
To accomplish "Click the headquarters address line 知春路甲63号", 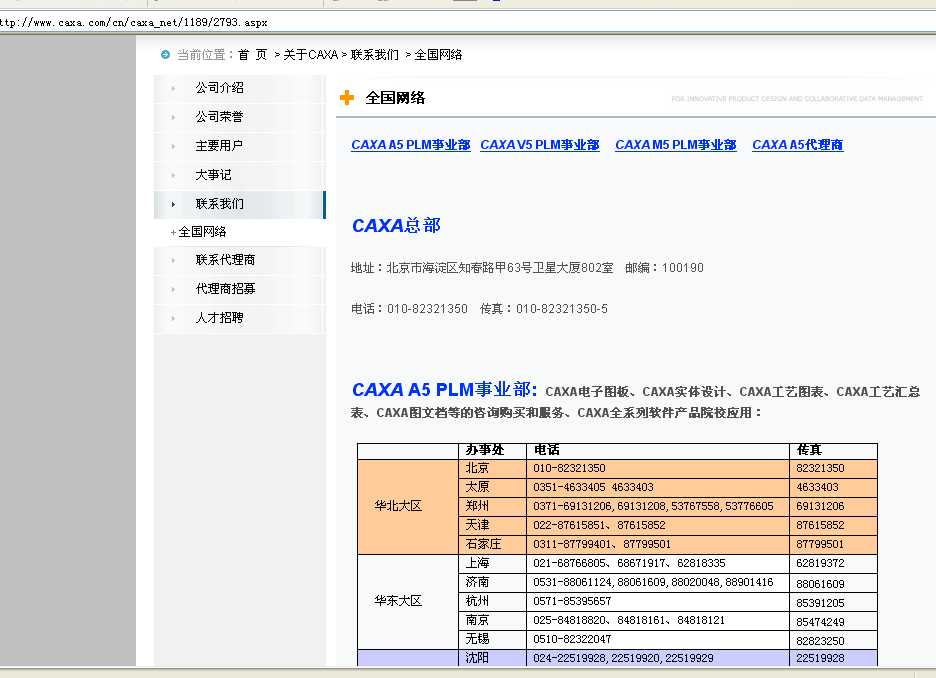I will pos(482,268).
